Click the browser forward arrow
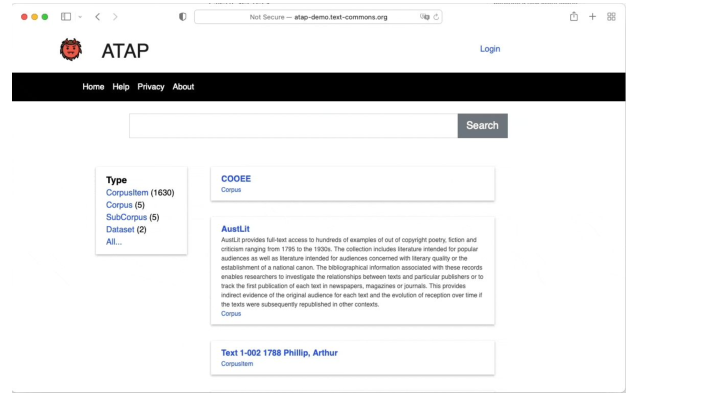The image size is (720, 405). point(115,17)
